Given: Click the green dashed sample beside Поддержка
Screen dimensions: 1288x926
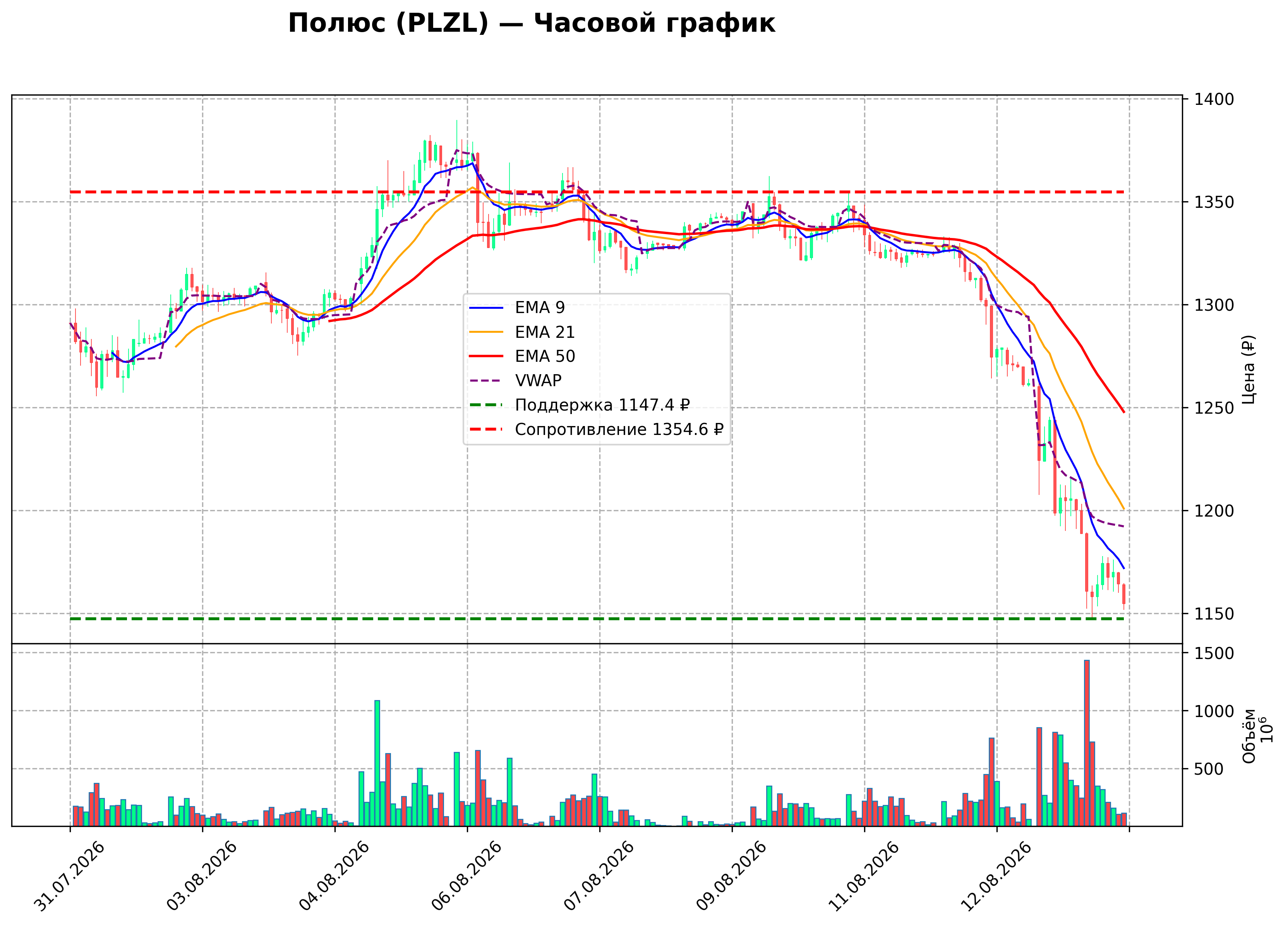Looking at the screenshot, I should (x=486, y=406).
